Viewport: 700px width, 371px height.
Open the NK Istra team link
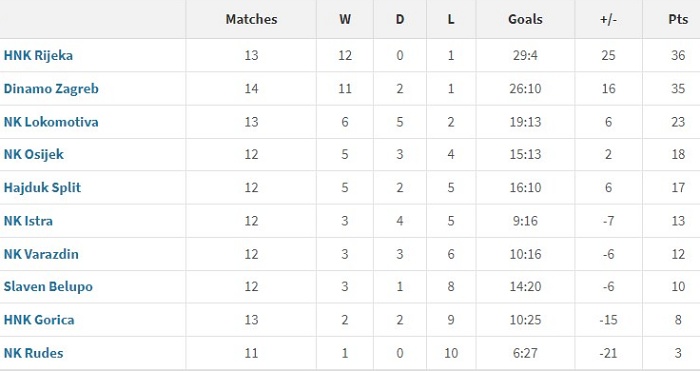(28, 221)
